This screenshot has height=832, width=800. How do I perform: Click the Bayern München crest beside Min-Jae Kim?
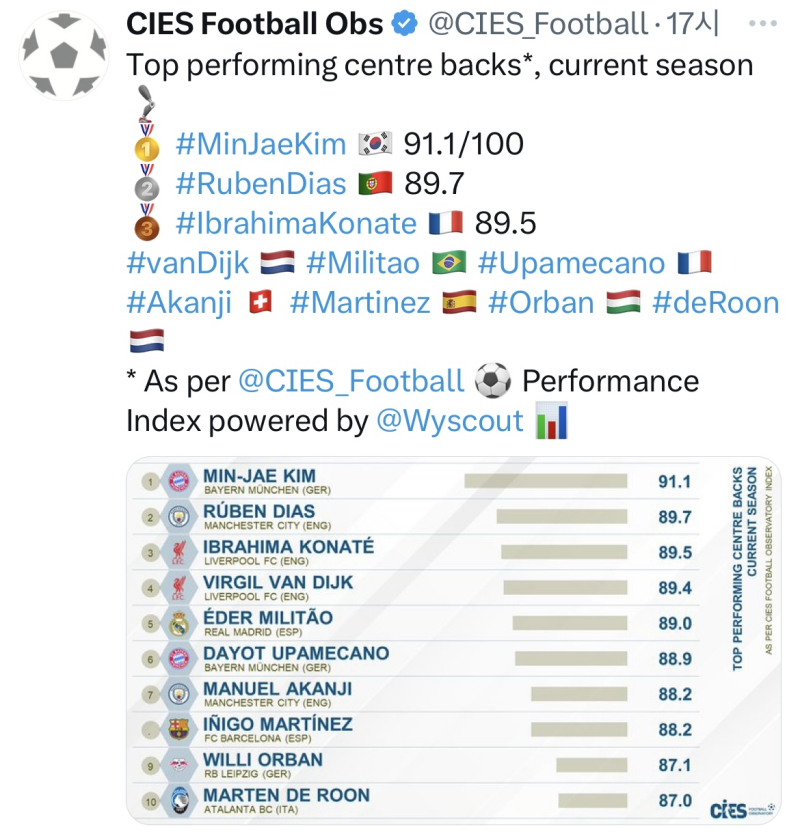(179, 481)
